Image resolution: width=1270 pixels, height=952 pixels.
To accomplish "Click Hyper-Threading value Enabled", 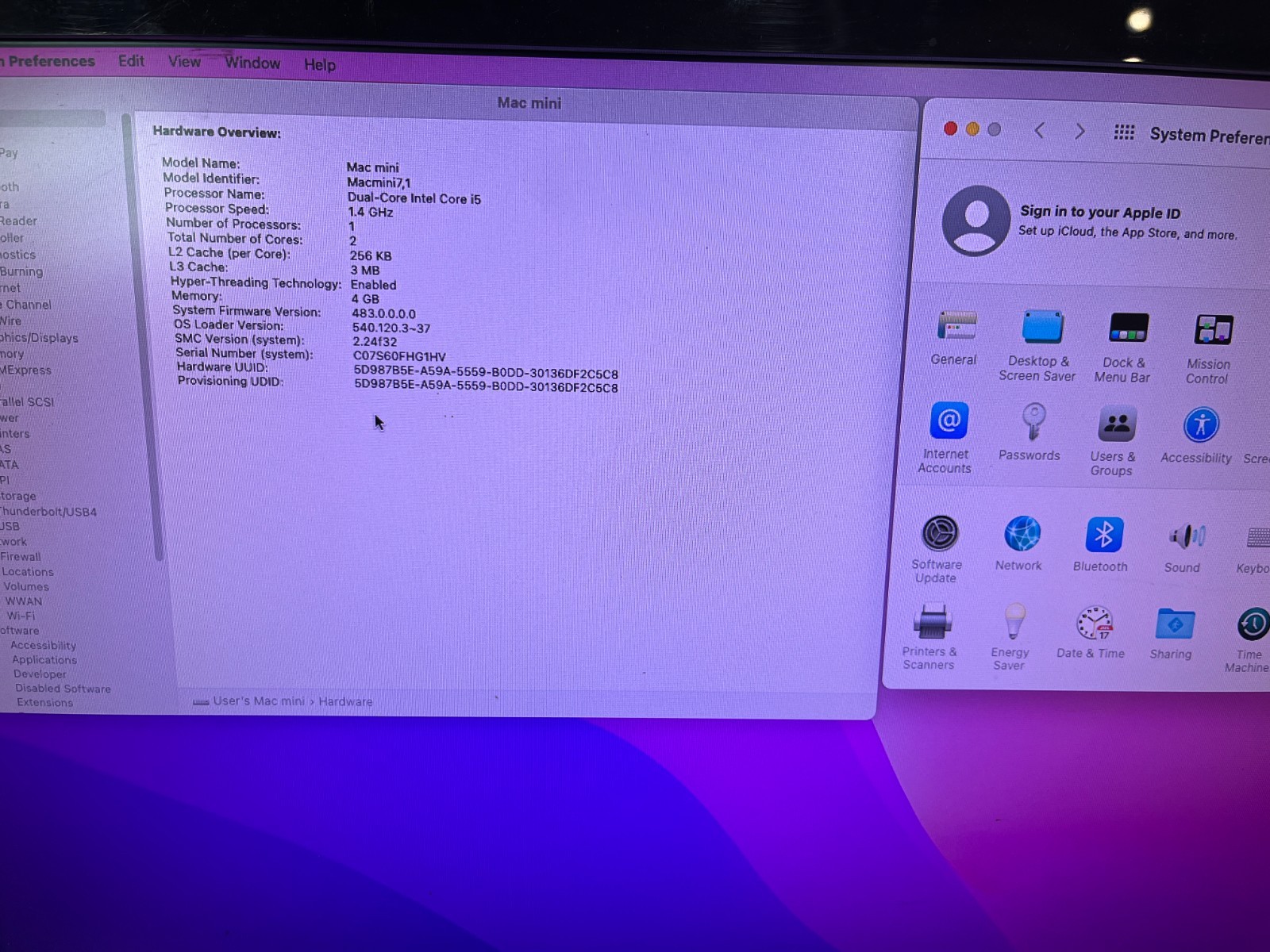I will 373,285.
